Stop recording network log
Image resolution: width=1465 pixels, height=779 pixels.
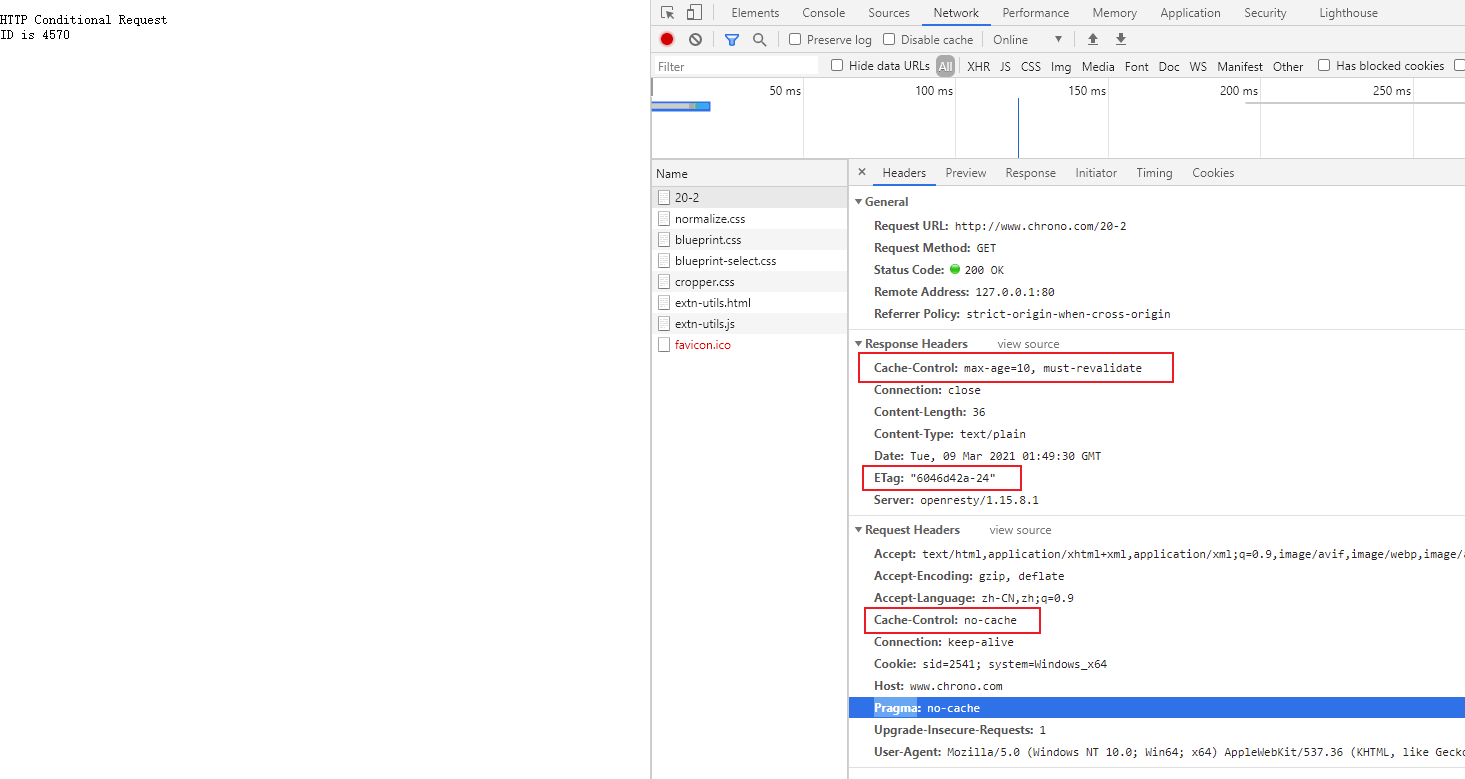coord(667,39)
